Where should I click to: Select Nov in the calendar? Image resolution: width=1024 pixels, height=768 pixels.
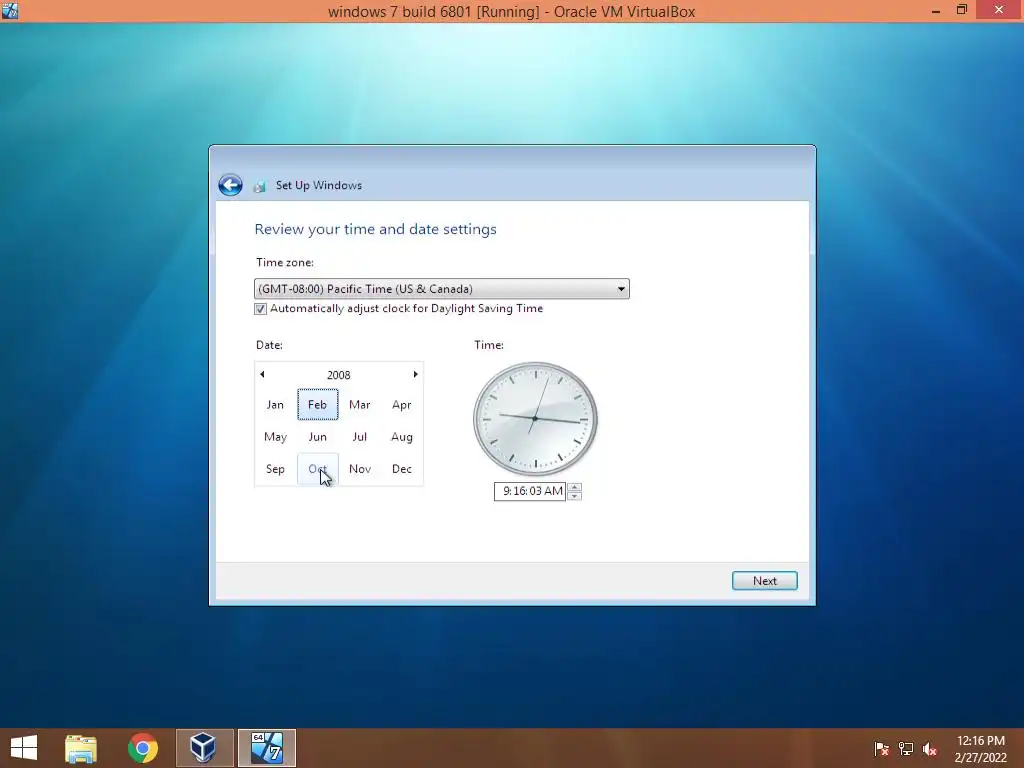point(360,469)
